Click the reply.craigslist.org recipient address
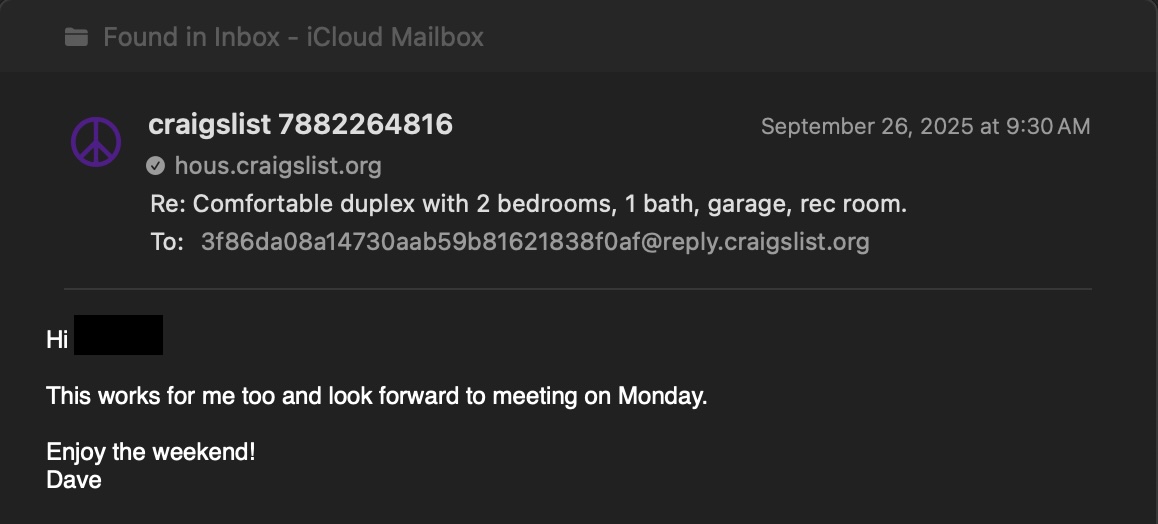This screenshot has width=1158, height=524. [x=535, y=242]
